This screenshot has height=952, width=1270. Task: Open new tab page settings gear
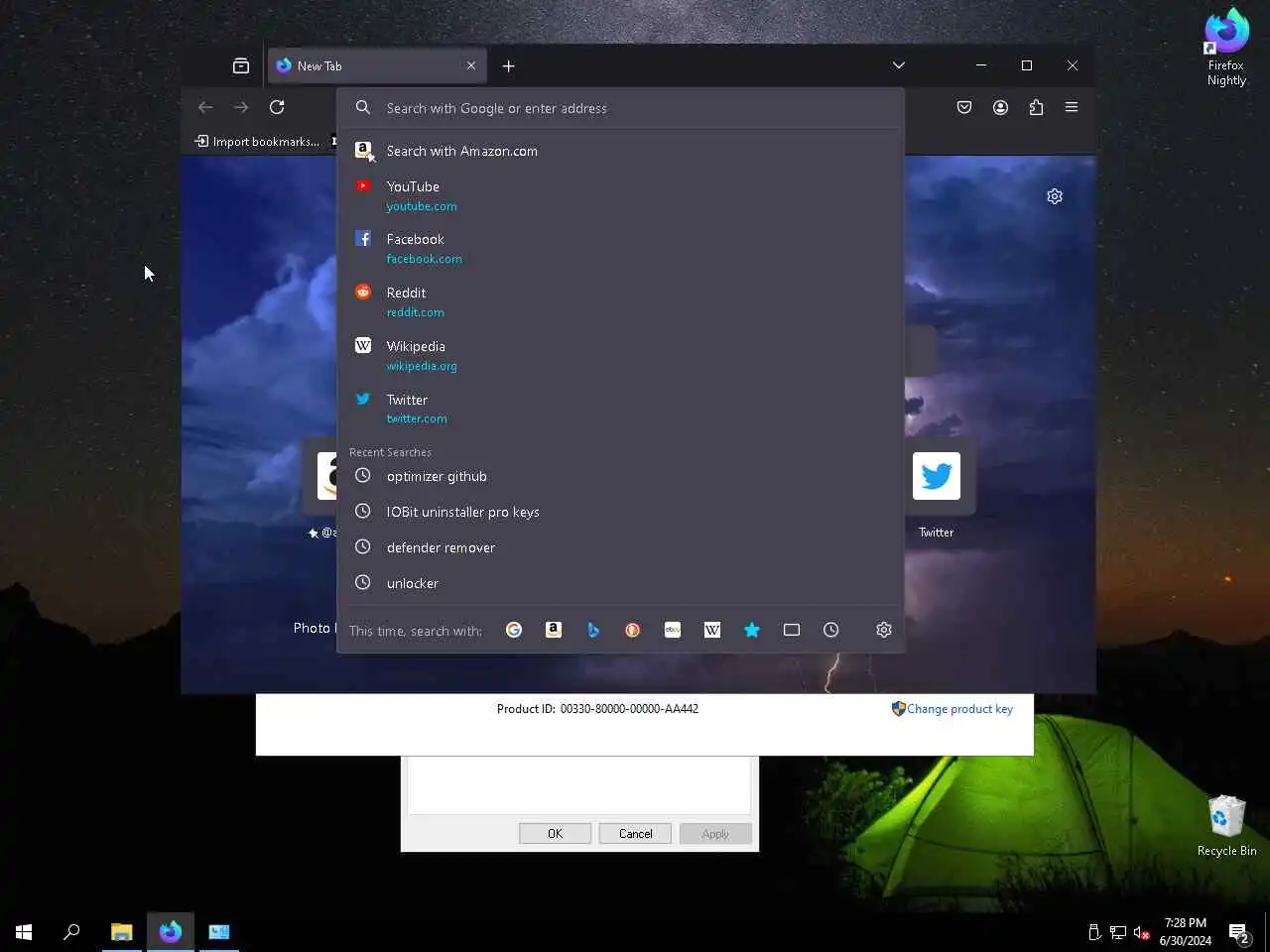pyautogui.click(x=1055, y=196)
